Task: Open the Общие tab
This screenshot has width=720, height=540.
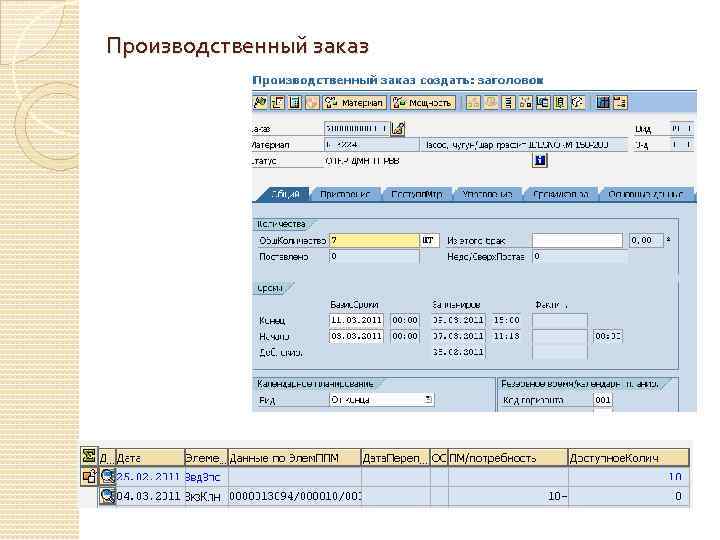Action: point(285,194)
